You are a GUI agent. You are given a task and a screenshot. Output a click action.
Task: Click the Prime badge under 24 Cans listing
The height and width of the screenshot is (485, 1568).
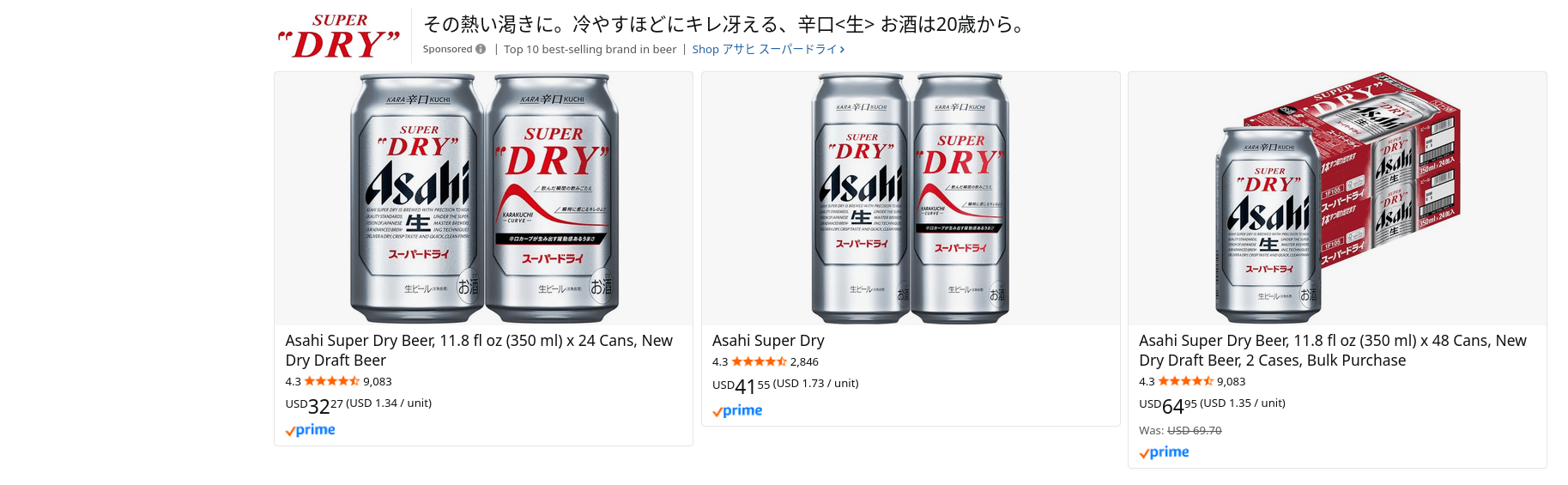(x=311, y=430)
